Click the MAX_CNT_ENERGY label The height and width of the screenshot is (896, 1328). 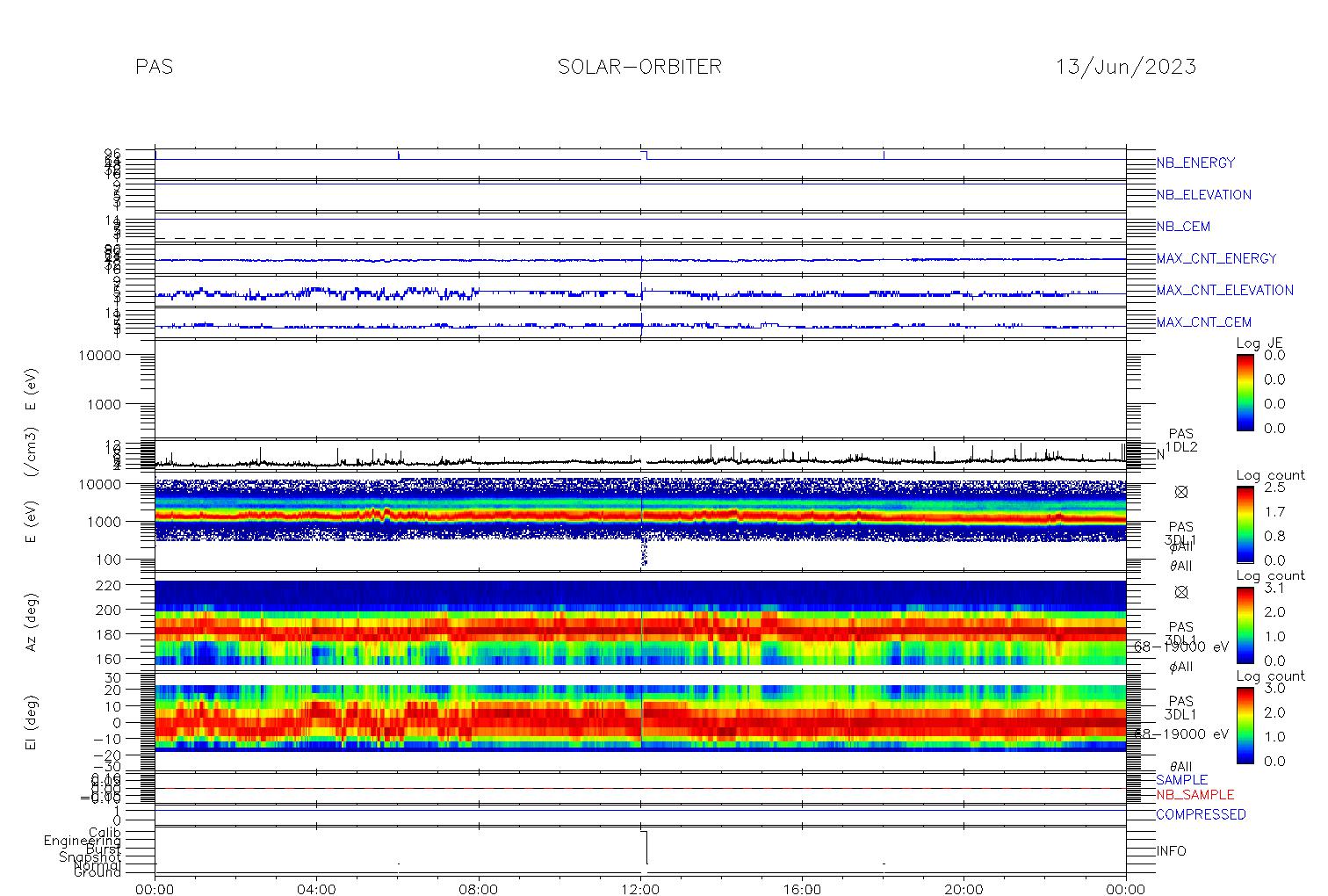[1216, 258]
